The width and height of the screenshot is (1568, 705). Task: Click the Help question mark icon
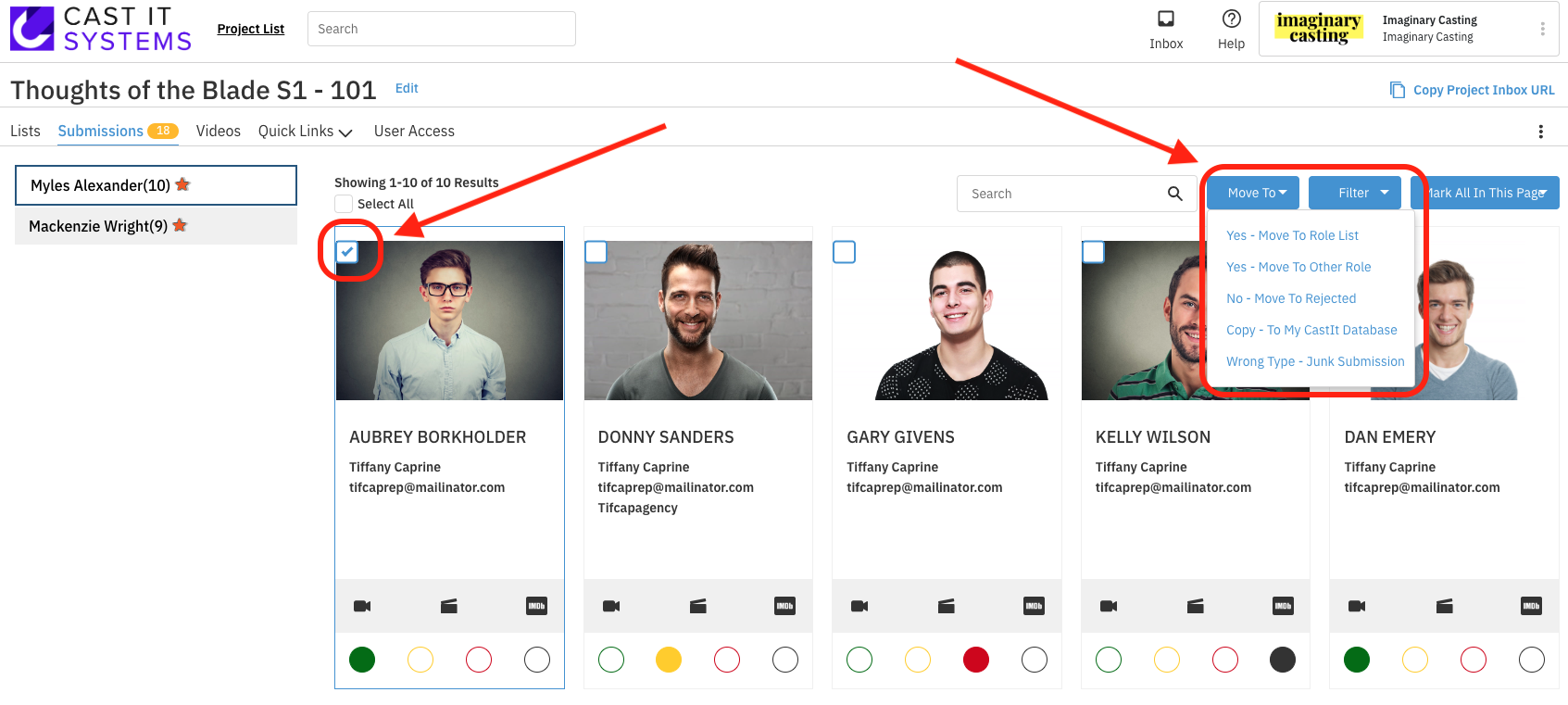coord(1231,19)
